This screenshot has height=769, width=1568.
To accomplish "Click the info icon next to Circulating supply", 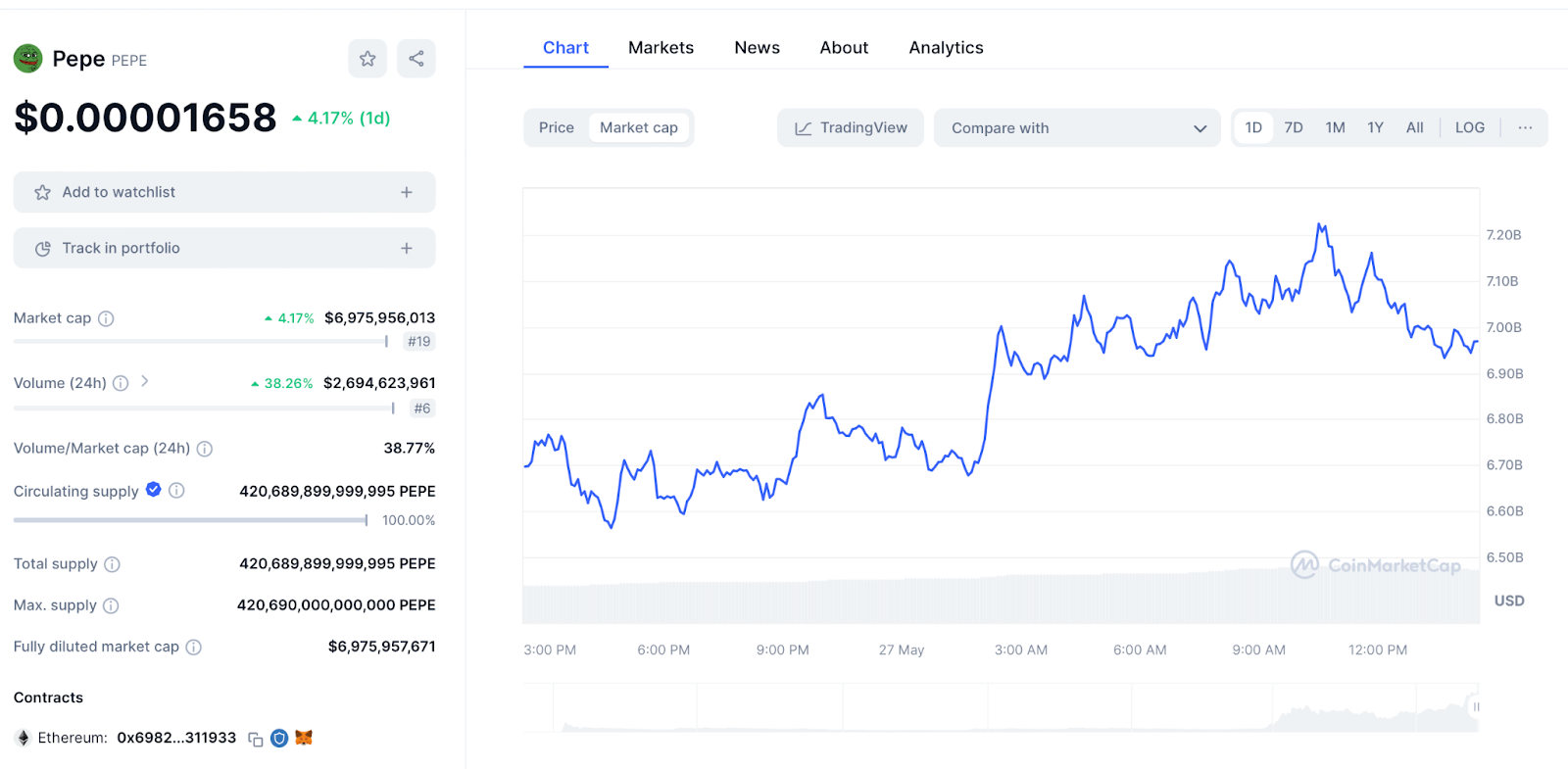I will 176,491.
